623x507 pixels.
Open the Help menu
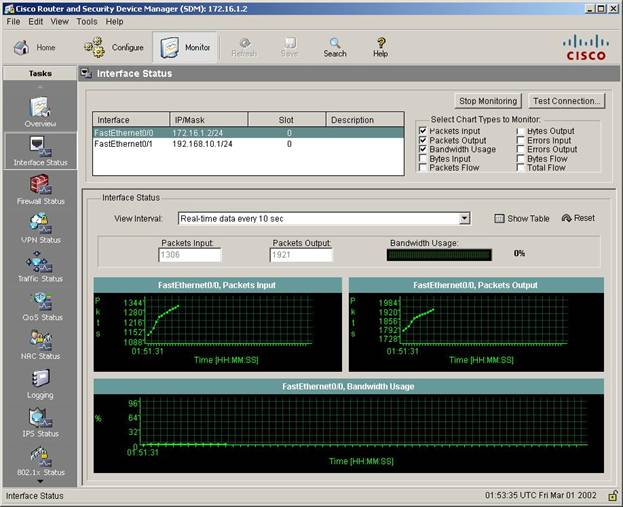(x=114, y=21)
